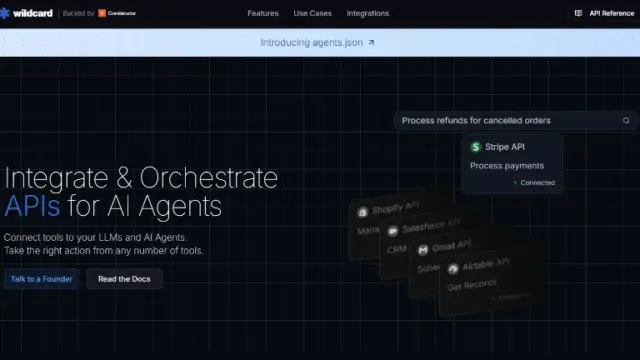Click the Process payments text
Viewport: 640px width, 360px height.
pyautogui.click(x=507, y=166)
